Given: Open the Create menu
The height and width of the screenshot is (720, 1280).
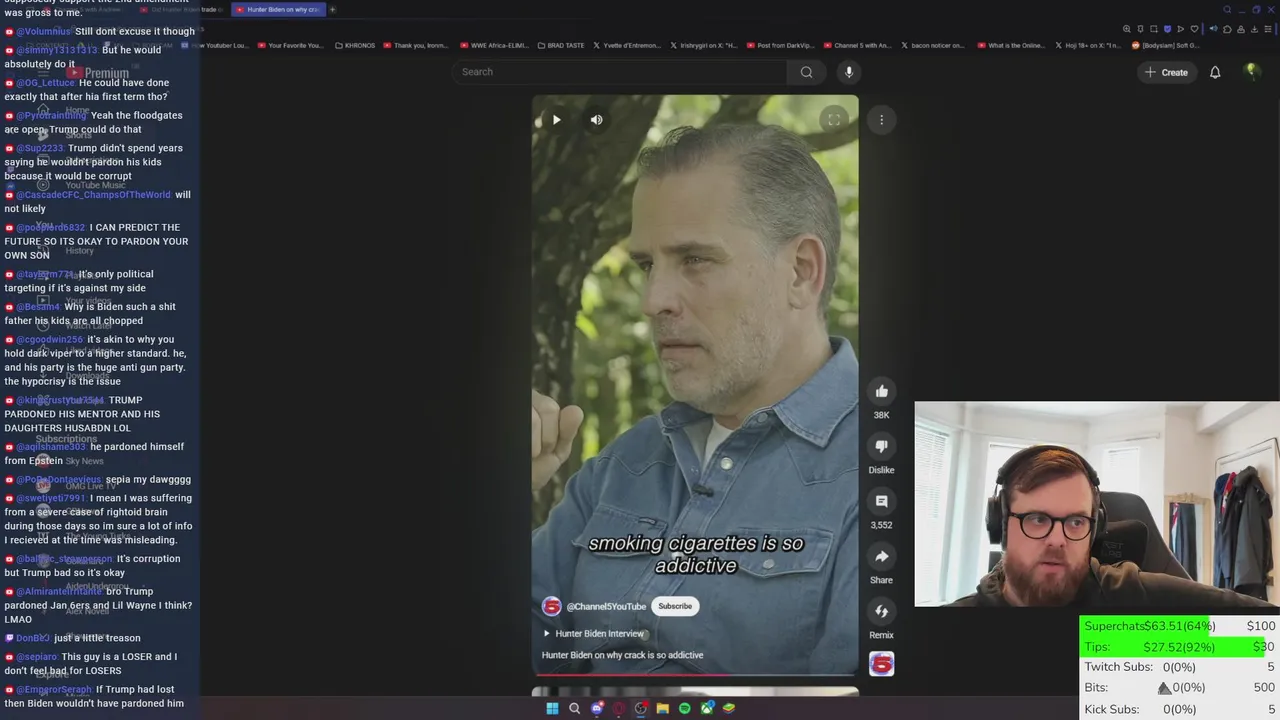Looking at the screenshot, I should pyautogui.click(x=1166, y=72).
